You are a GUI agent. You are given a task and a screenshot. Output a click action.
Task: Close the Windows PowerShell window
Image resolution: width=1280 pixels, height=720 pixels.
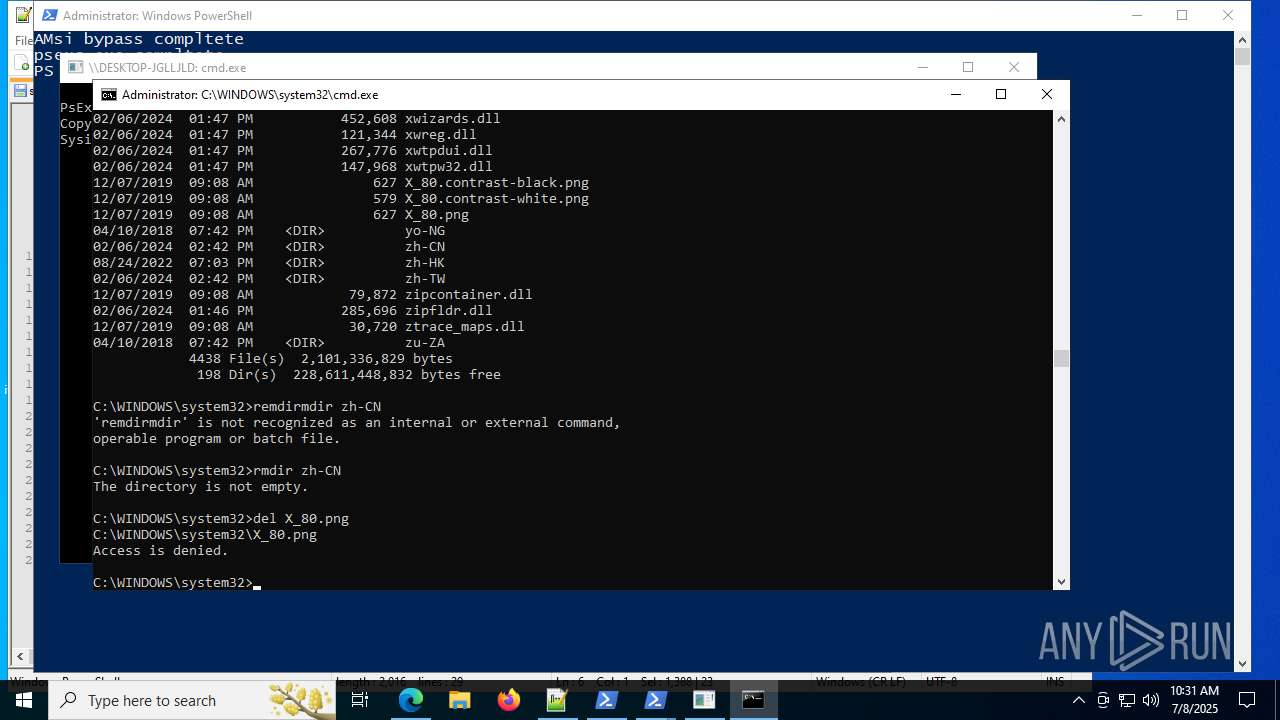pos(1228,15)
